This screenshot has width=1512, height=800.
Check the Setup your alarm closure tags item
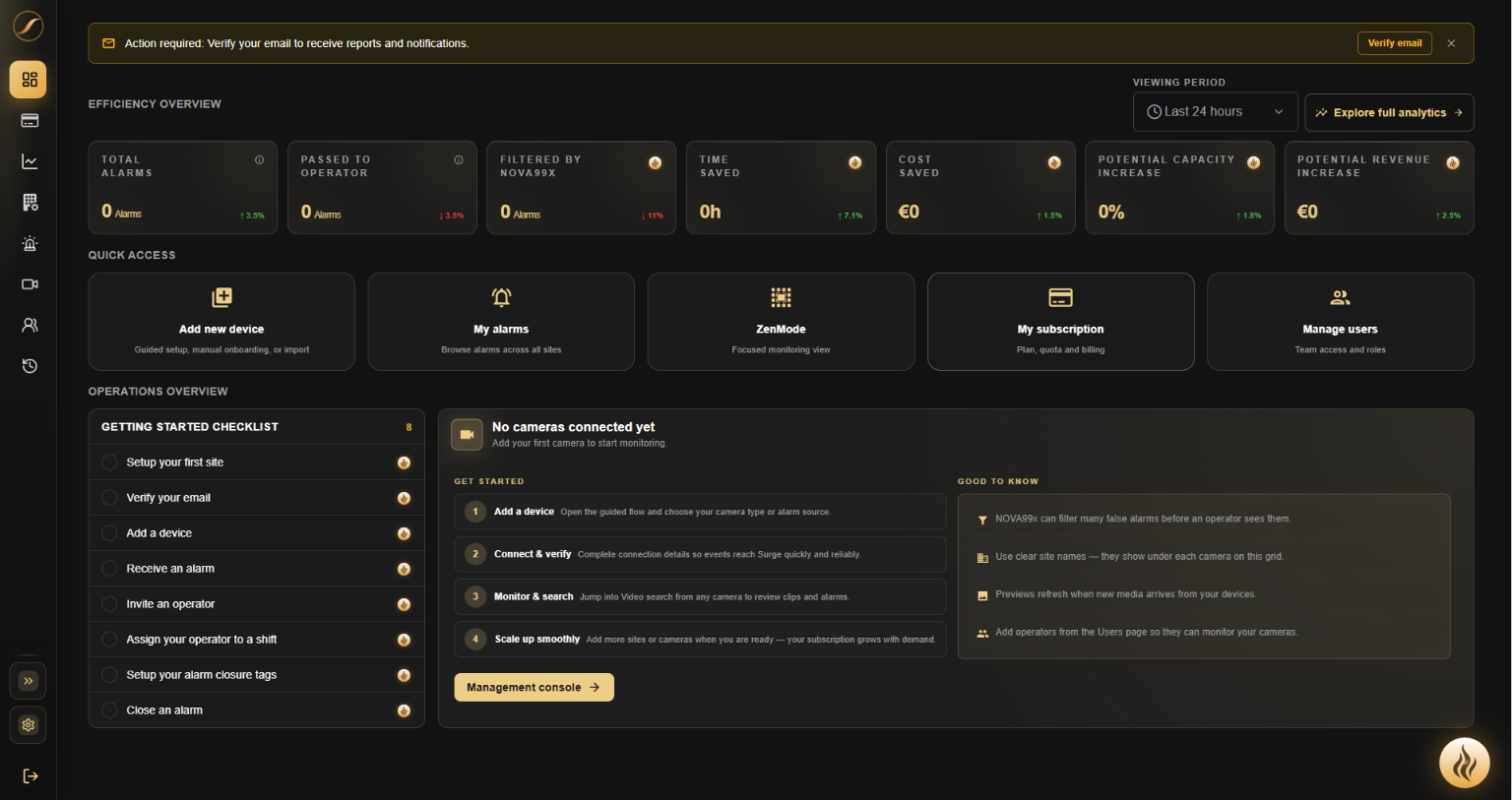[x=109, y=675]
